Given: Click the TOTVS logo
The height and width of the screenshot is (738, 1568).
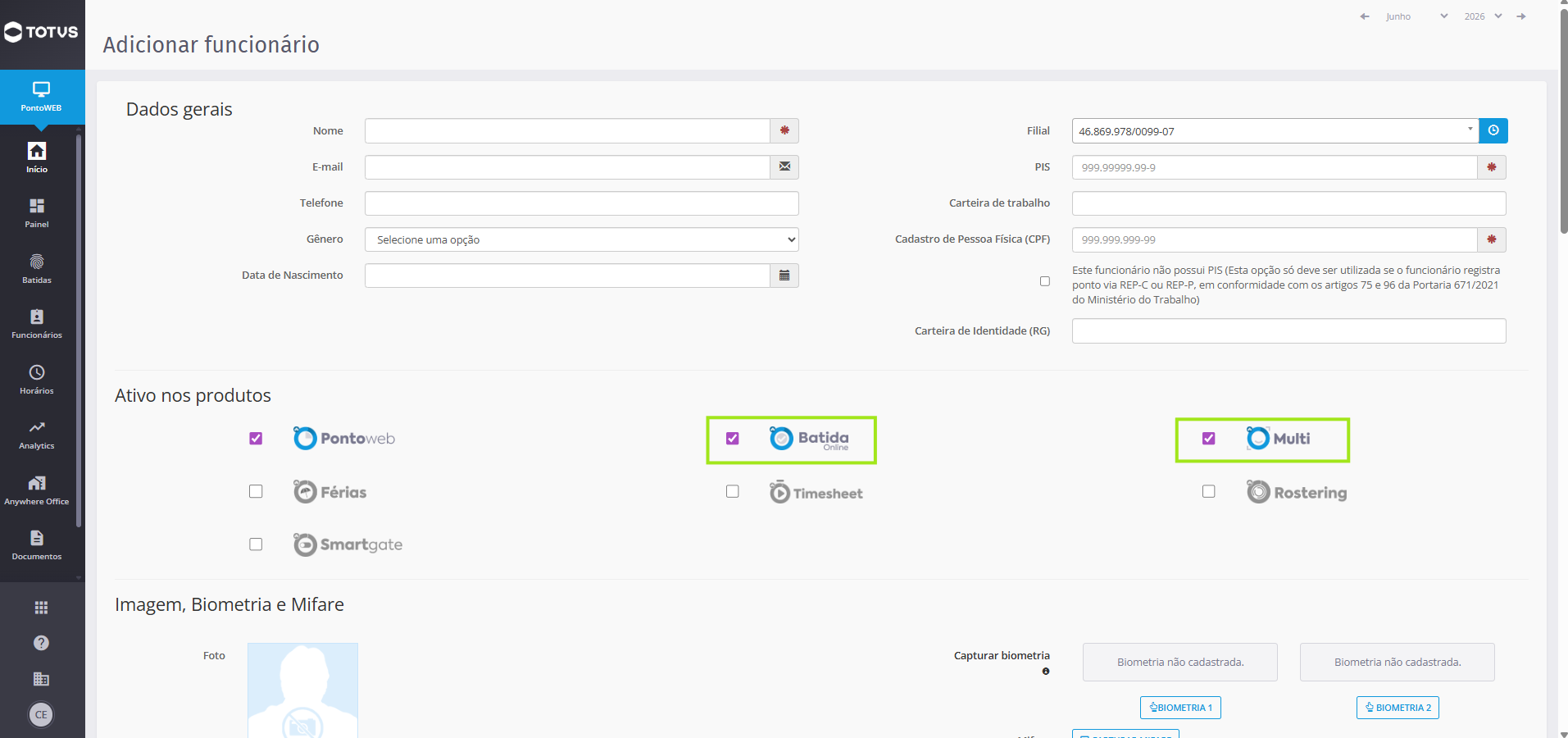Looking at the screenshot, I should [x=41, y=32].
